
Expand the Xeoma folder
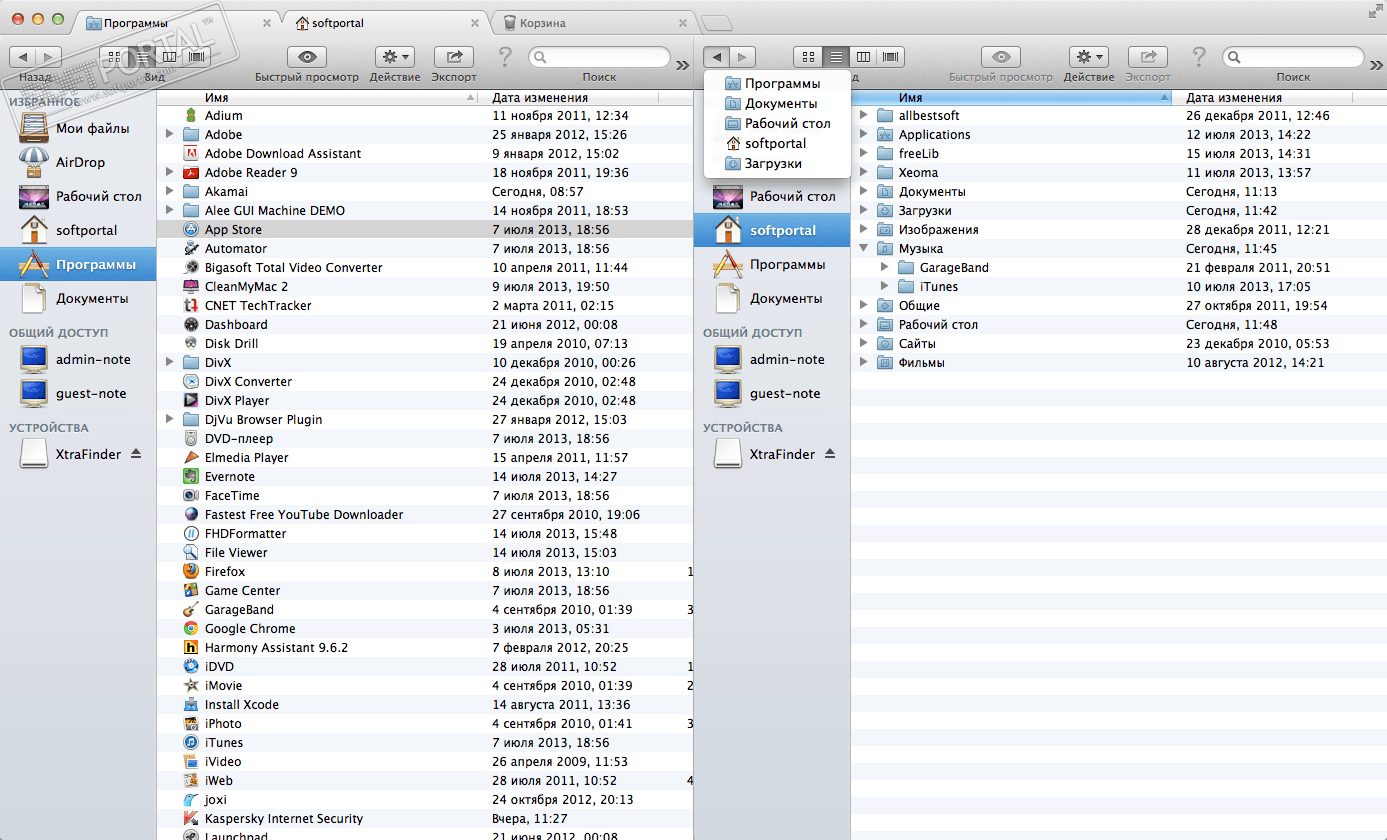point(864,173)
